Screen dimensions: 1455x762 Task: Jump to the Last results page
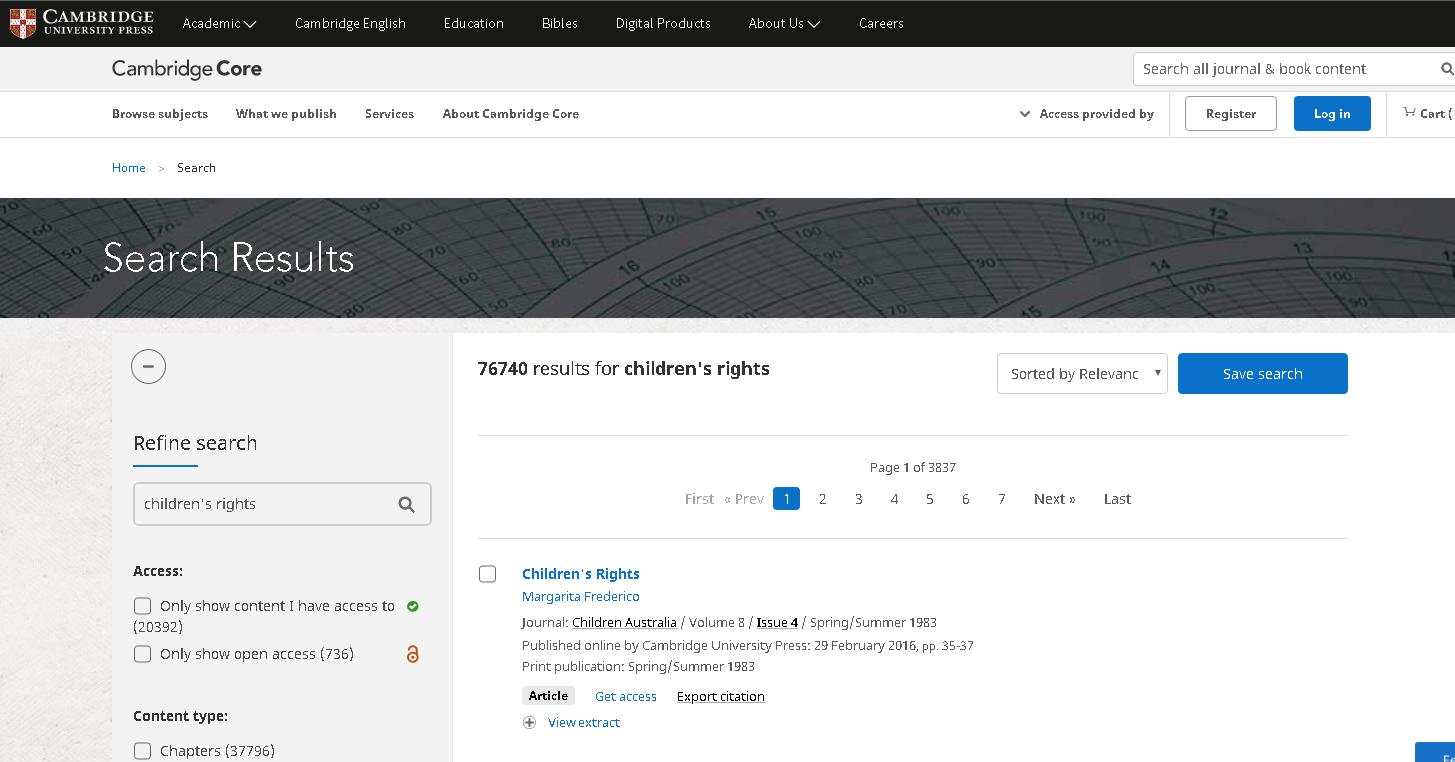point(1117,499)
